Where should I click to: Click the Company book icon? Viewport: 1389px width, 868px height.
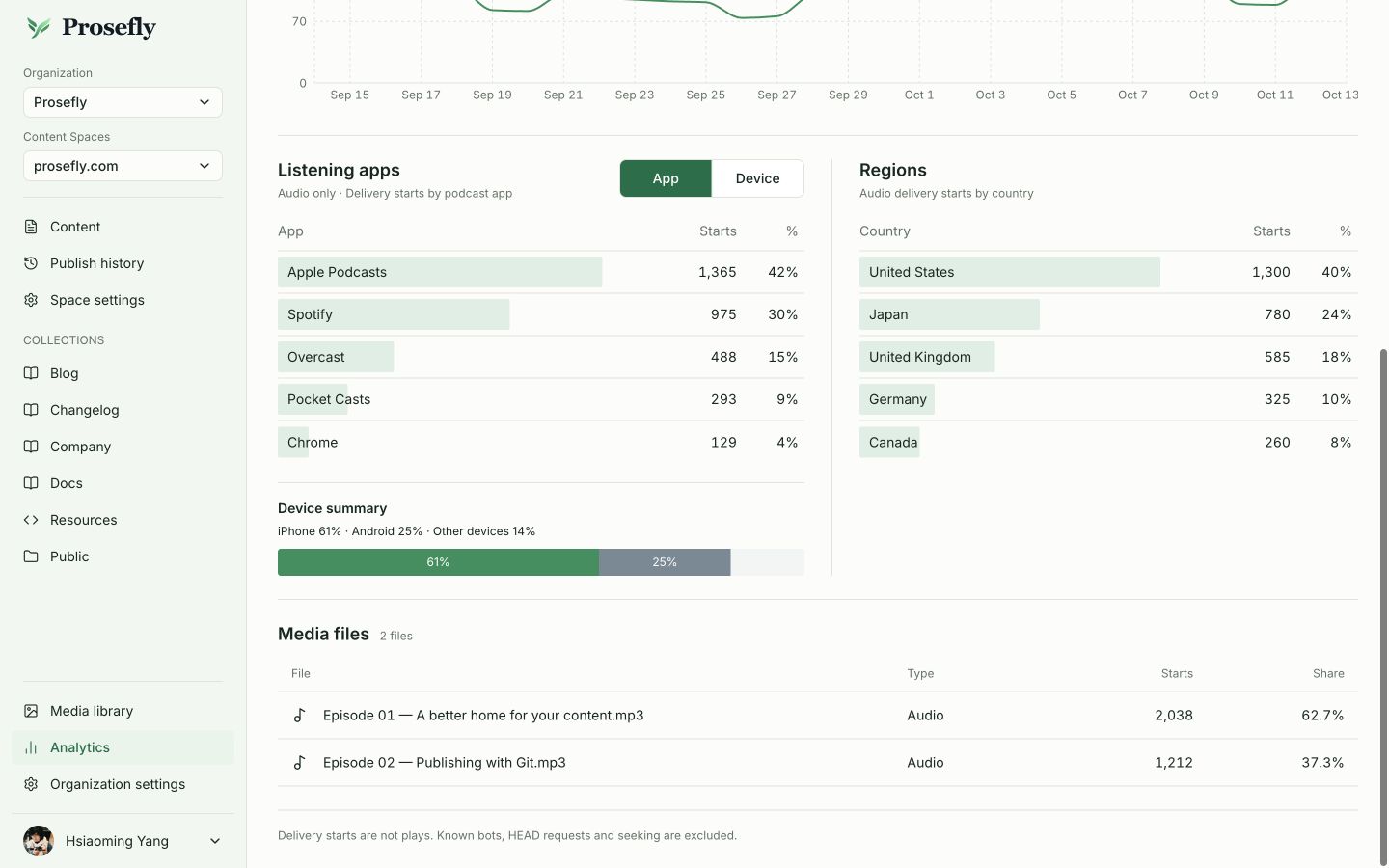coord(31,447)
